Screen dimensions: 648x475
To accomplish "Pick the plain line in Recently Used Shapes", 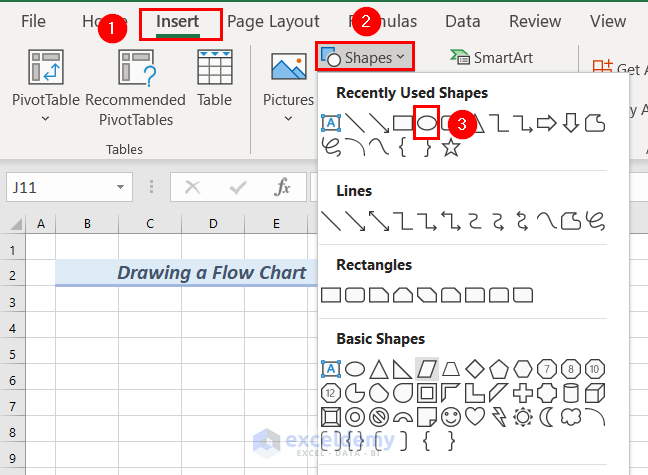I will coord(355,123).
